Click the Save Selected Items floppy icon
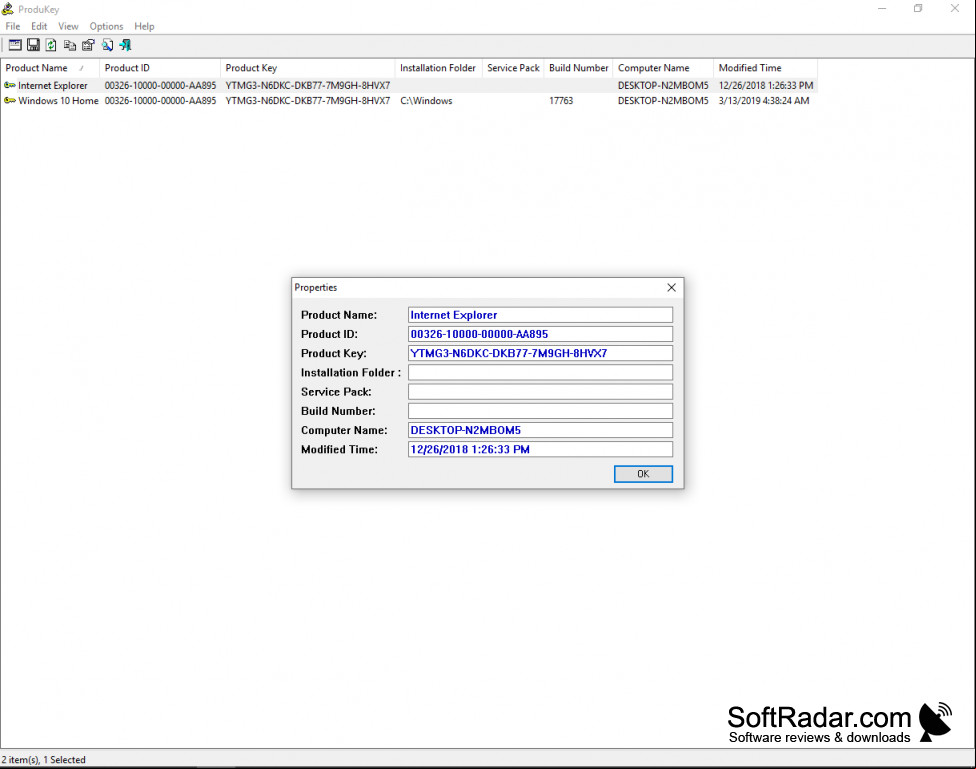This screenshot has height=769, width=976. coord(33,45)
